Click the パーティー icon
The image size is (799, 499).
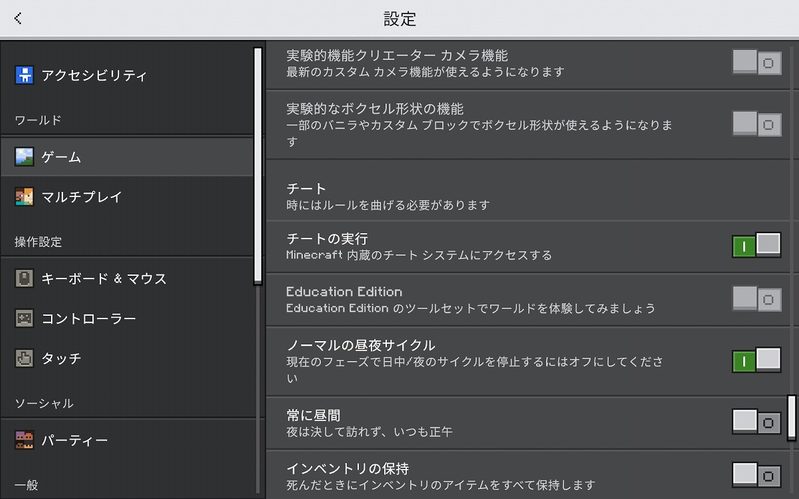[24, 440]
